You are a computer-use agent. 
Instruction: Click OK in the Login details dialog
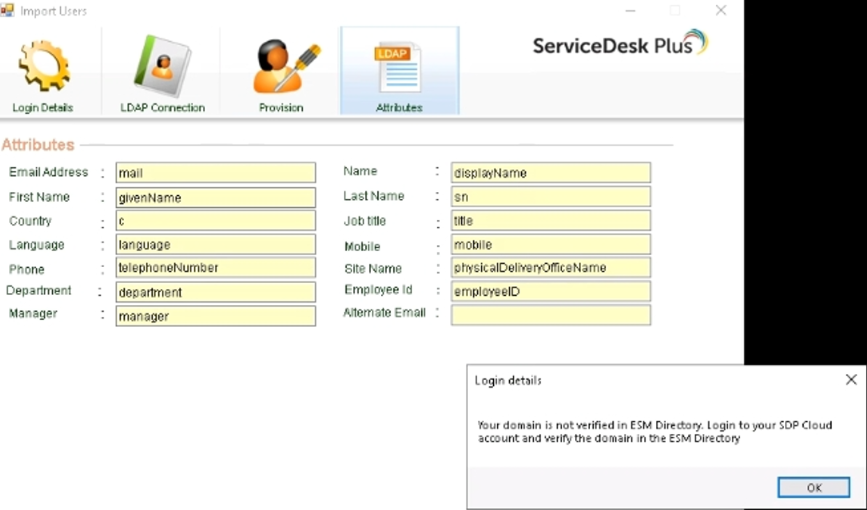point(814,487)
